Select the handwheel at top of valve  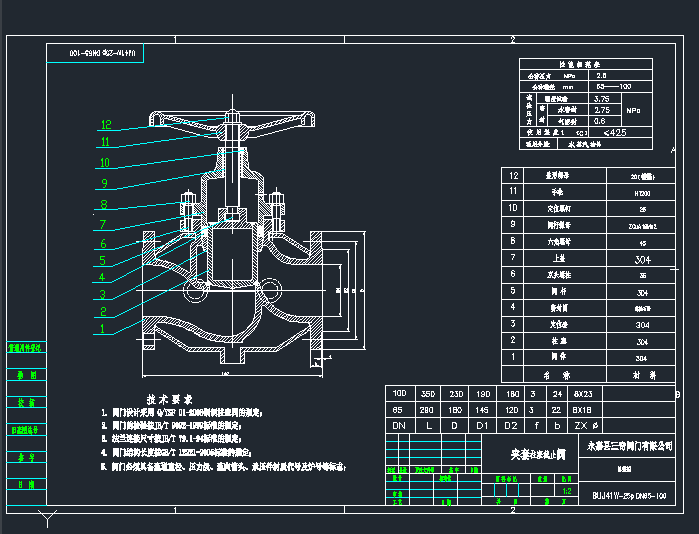[x=231, y=122]
